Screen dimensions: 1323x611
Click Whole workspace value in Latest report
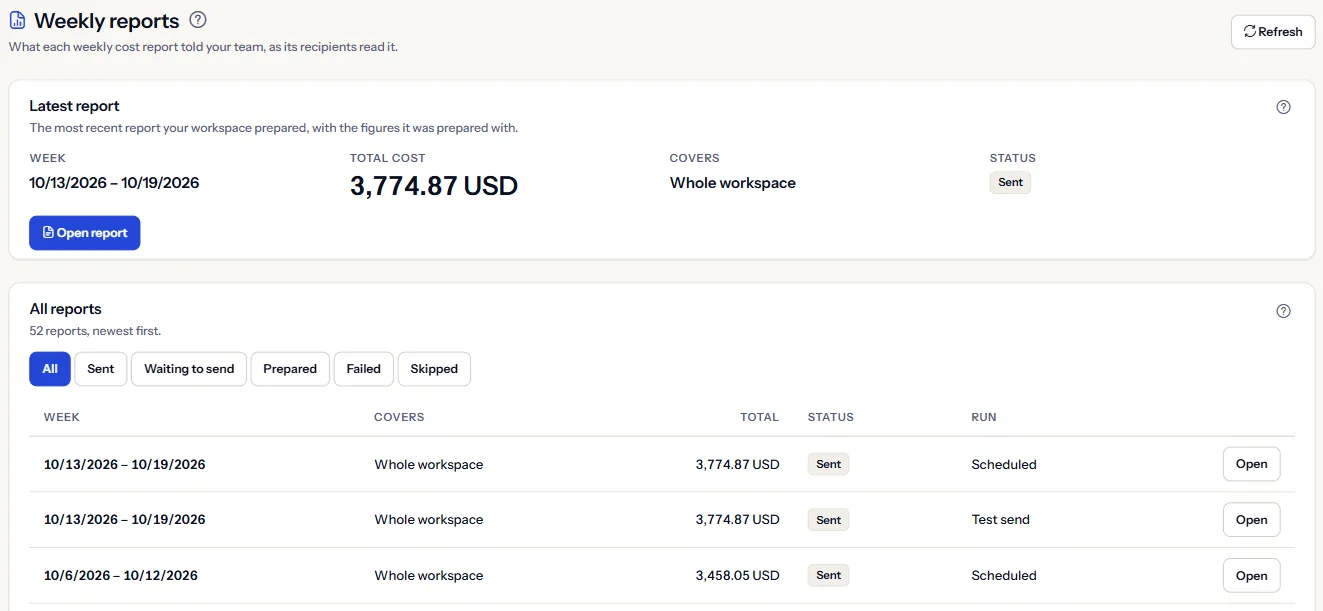733,183
